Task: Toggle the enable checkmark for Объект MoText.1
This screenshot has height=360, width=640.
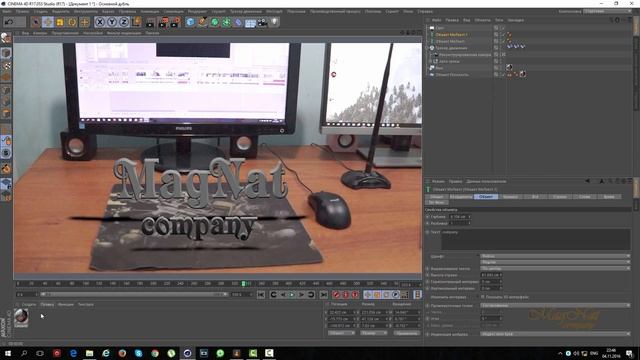Action: [502, 35]
